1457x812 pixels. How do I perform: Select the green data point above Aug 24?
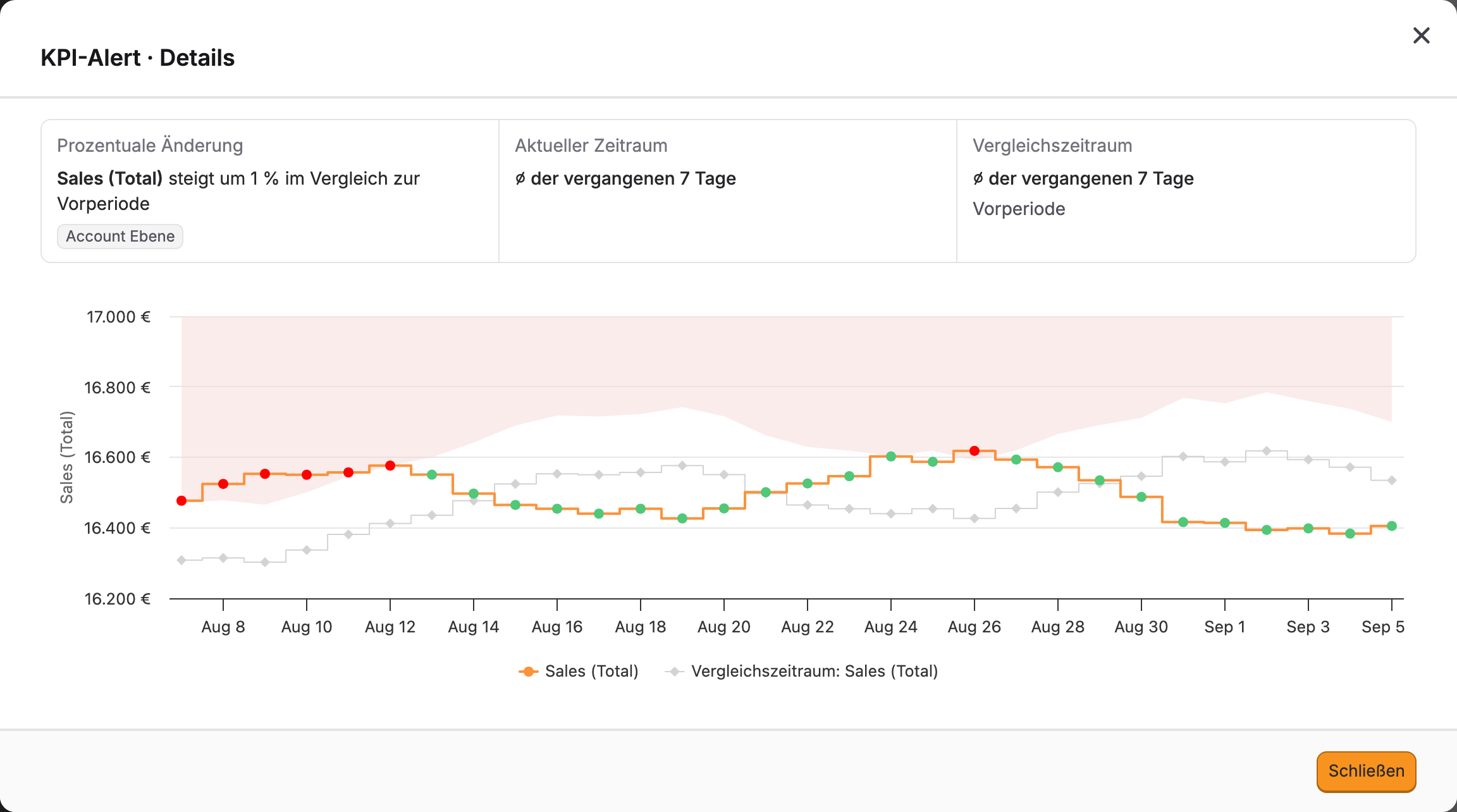[891, 456]
